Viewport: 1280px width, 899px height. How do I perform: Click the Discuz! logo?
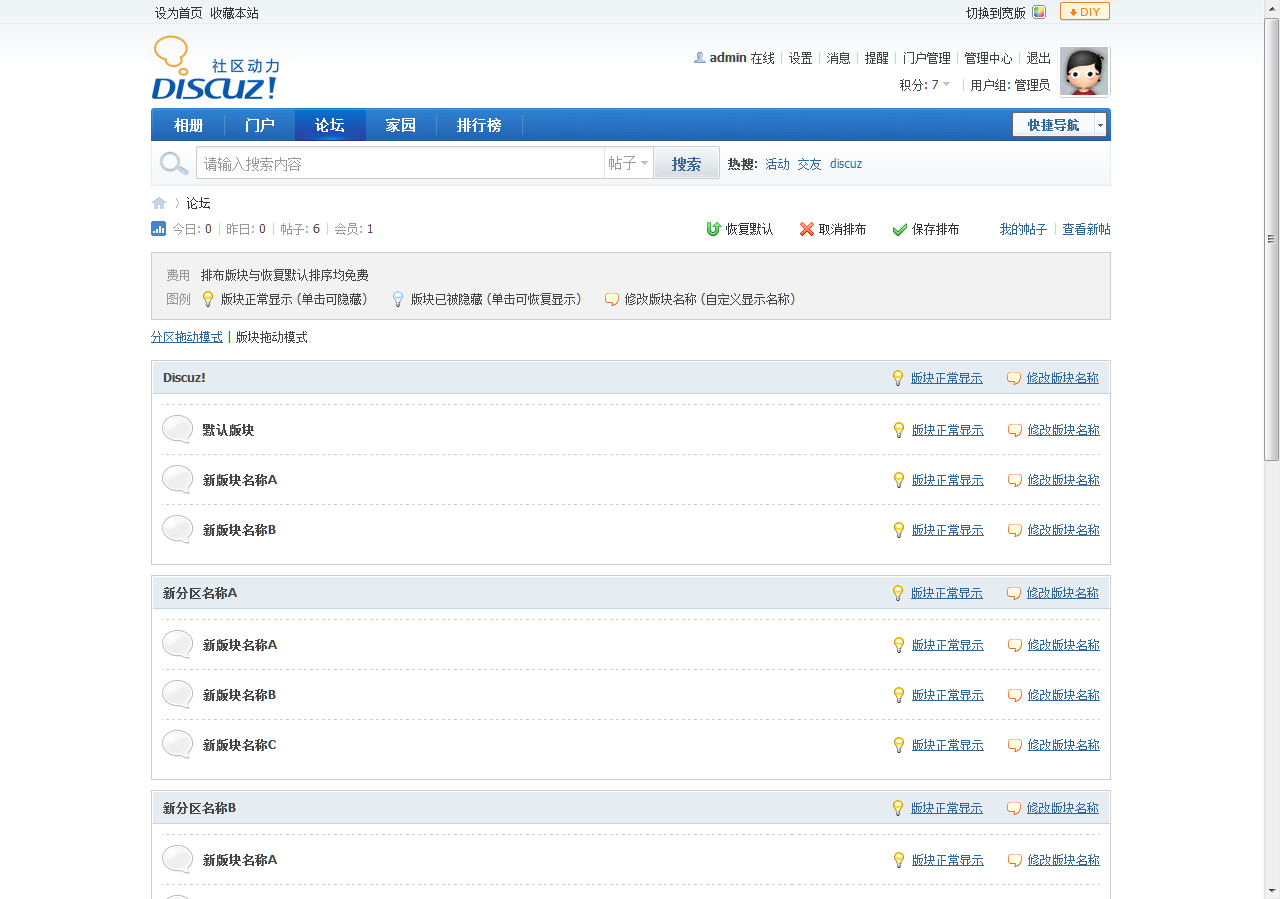(x=216, y=68)
